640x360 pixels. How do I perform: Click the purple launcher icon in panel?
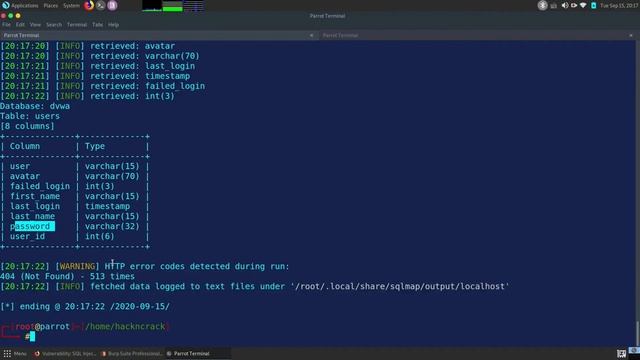(112, 5)
